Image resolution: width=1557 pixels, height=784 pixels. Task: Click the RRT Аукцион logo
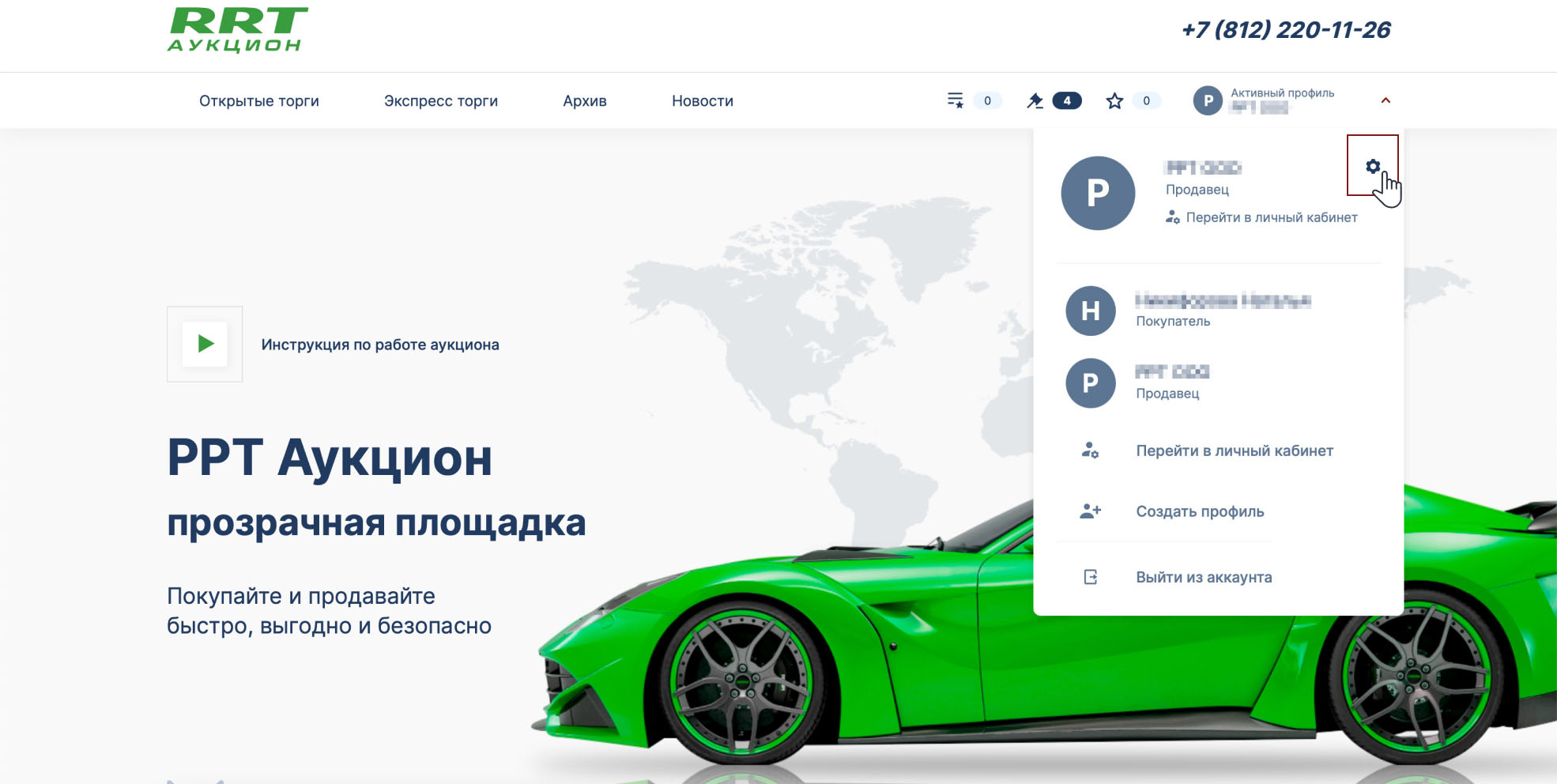click(238, 30)
